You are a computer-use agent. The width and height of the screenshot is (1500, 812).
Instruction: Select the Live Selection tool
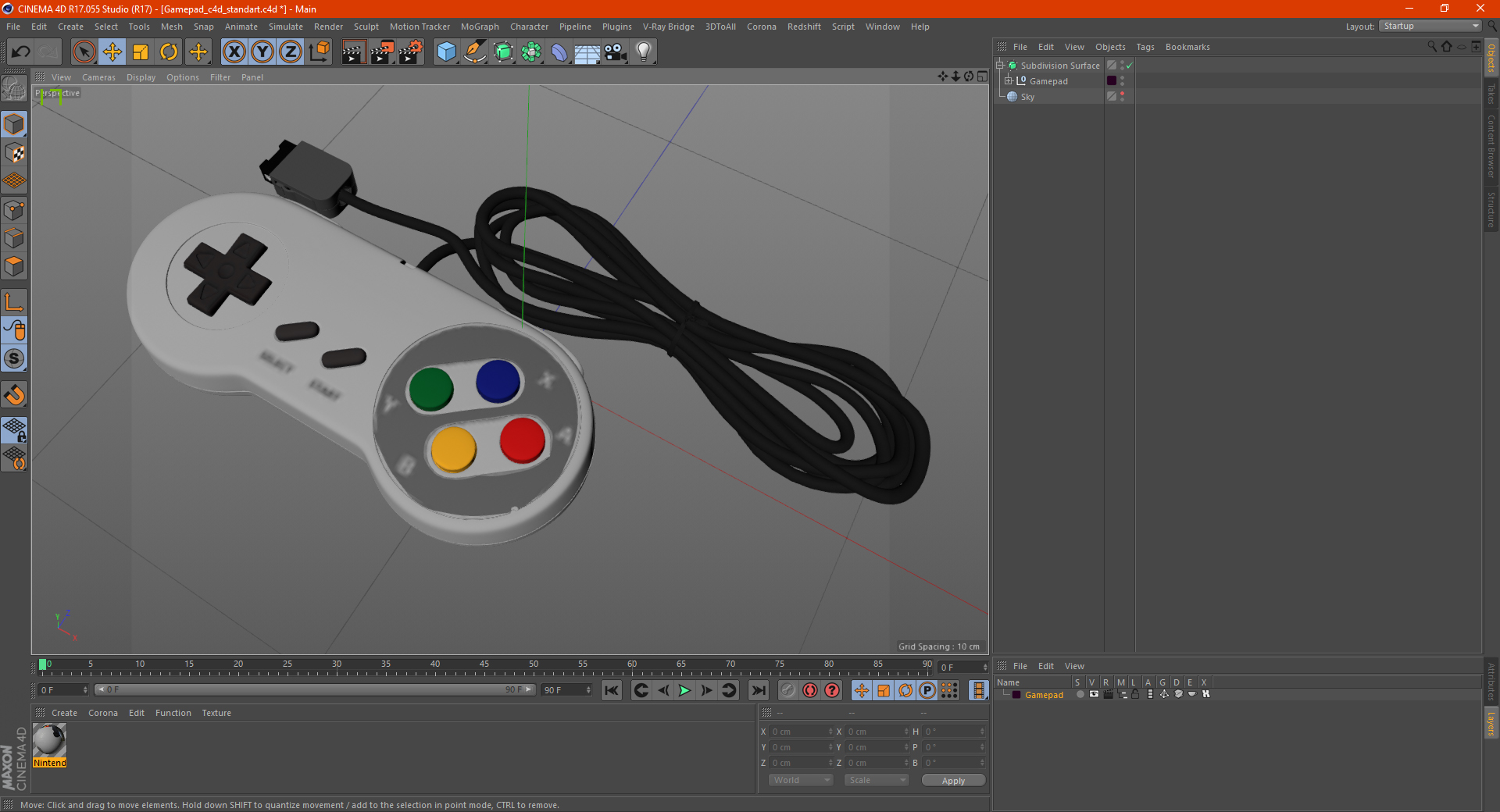click(x=84, y=52)
